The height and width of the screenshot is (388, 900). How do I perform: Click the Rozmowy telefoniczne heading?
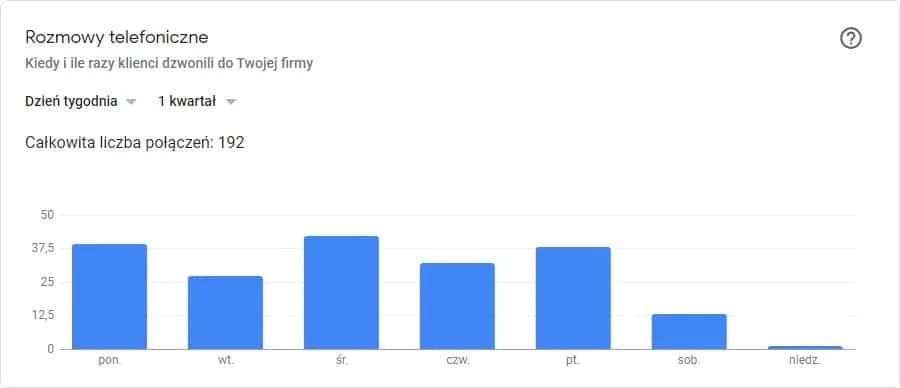pyautogui.click(x=117, y=37)
